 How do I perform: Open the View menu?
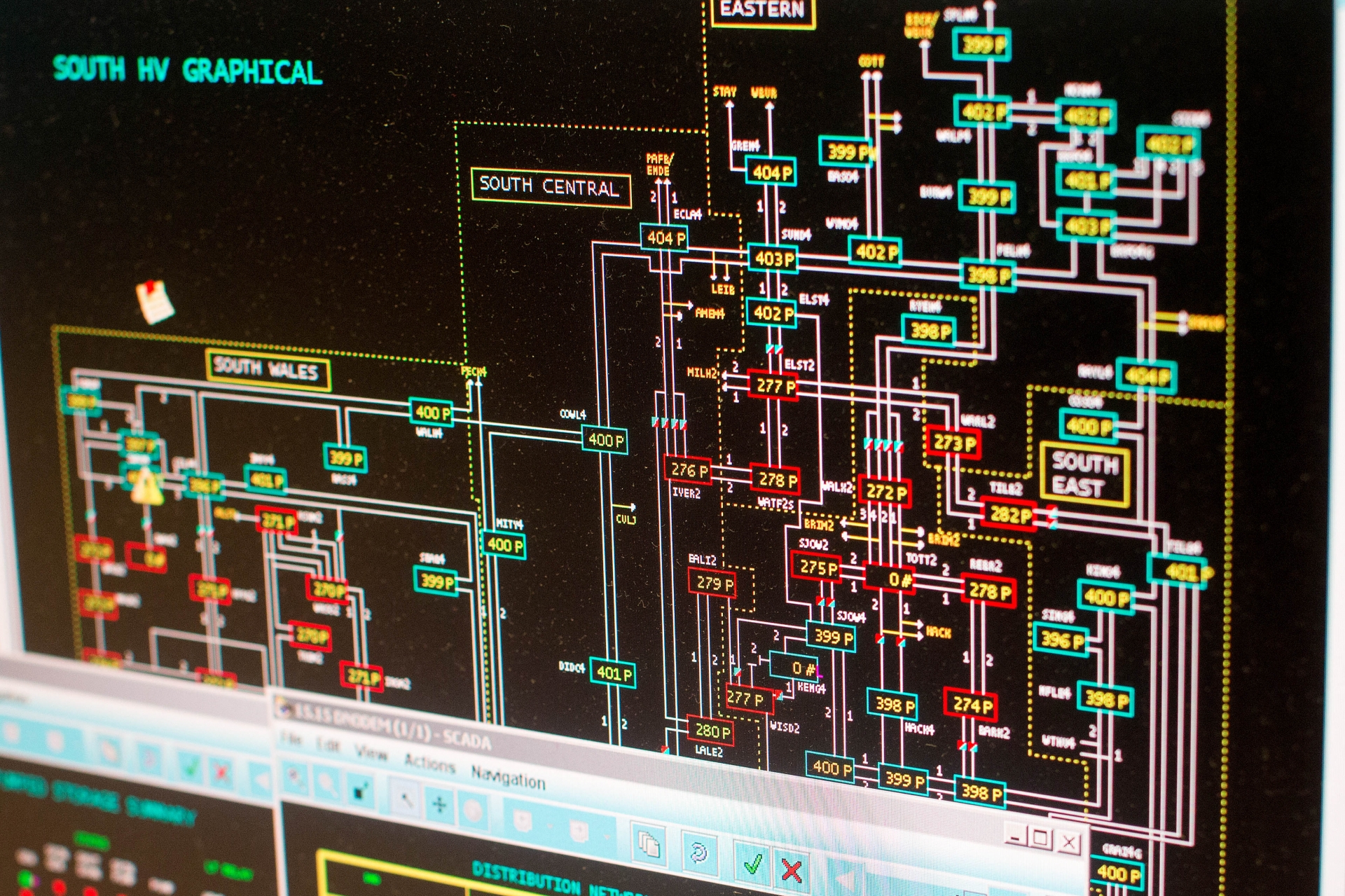pyautogui.click(x=371, y=754)
